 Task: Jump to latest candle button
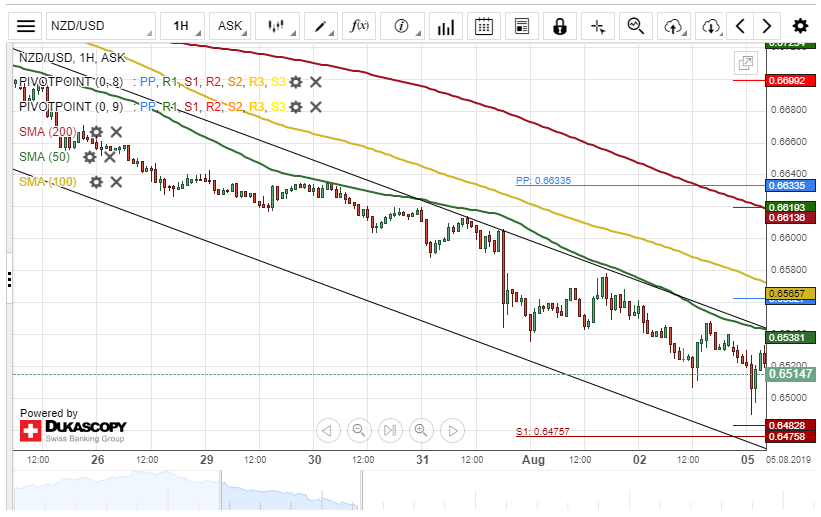[x=390, y=431]
